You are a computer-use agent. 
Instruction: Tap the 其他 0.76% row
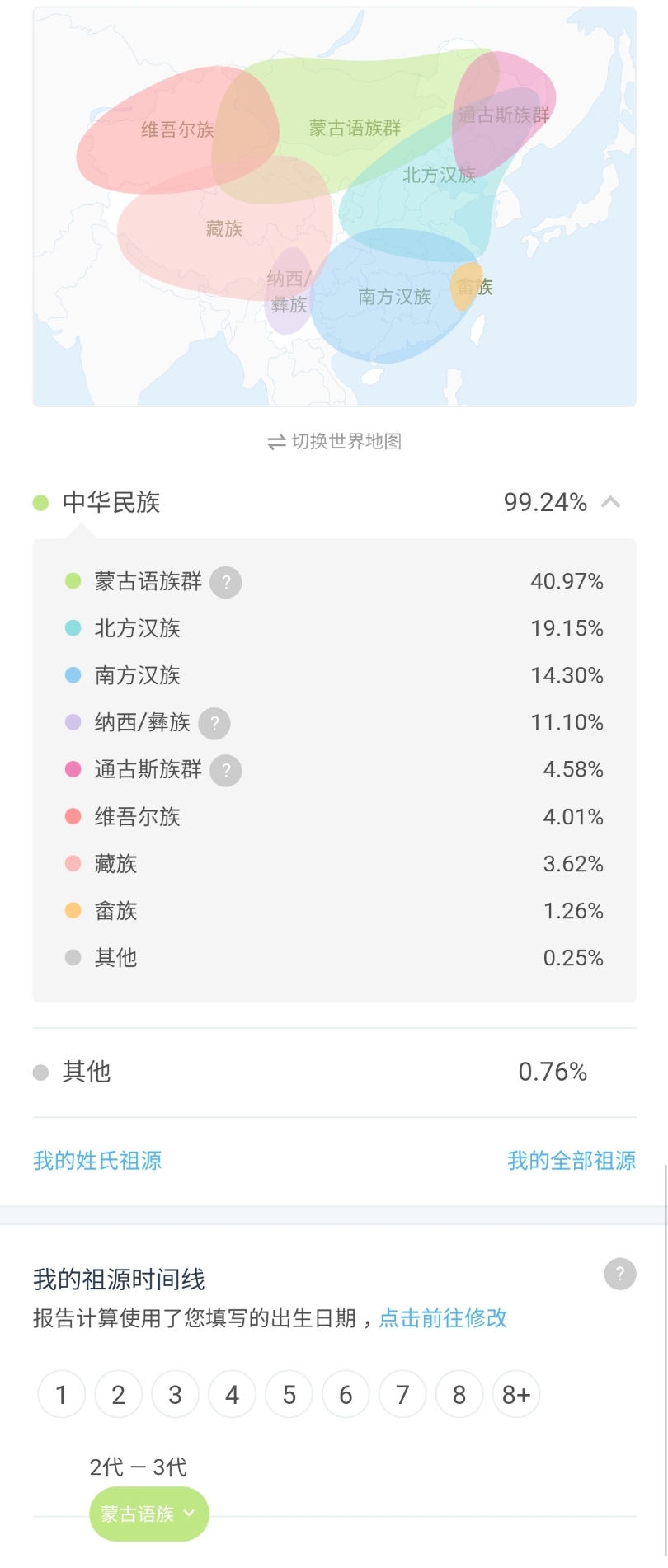tap(334, 1072)
